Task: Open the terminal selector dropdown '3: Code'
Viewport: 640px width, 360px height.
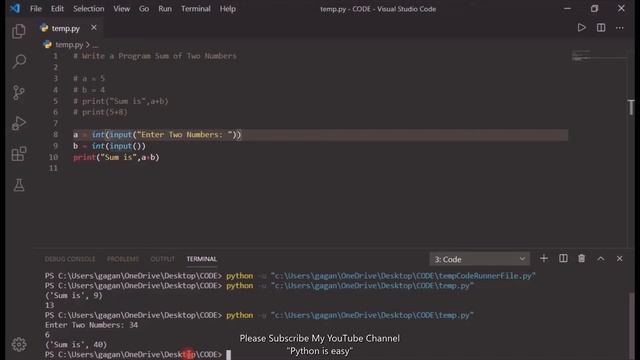Action: click(479, 259)
